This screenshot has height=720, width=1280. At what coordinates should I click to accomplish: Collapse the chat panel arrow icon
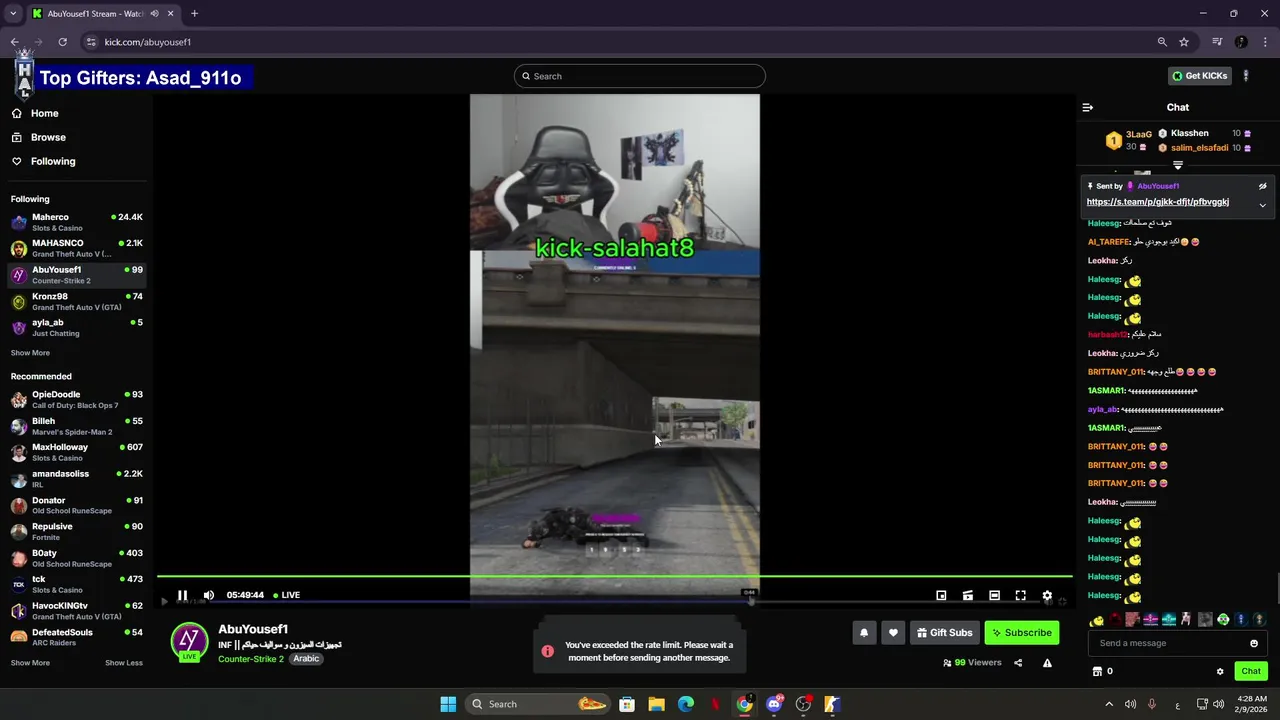pyautogui.click(x=1088, y=107)
